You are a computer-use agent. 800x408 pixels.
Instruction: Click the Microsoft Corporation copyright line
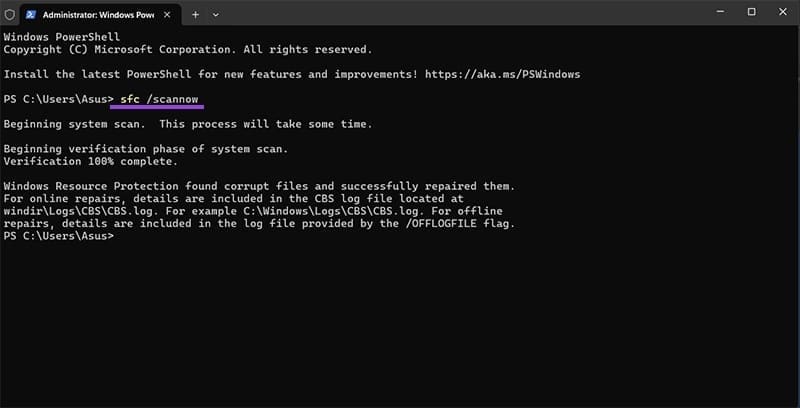click(x=188, y=49)
